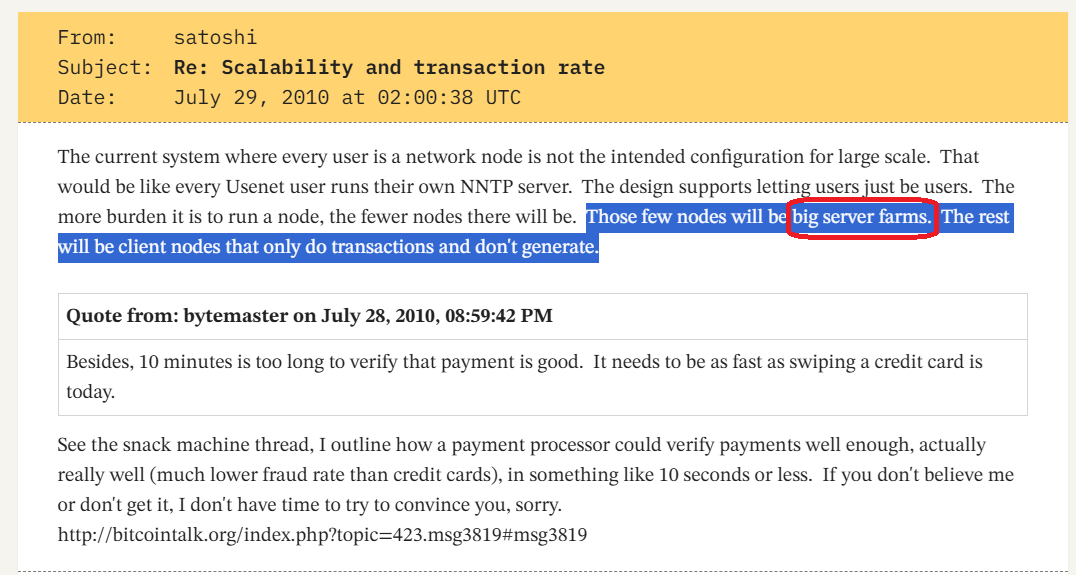The image size is (1076, 575).
Task: Click the "Date:" header label
Action: click(87, 98)
